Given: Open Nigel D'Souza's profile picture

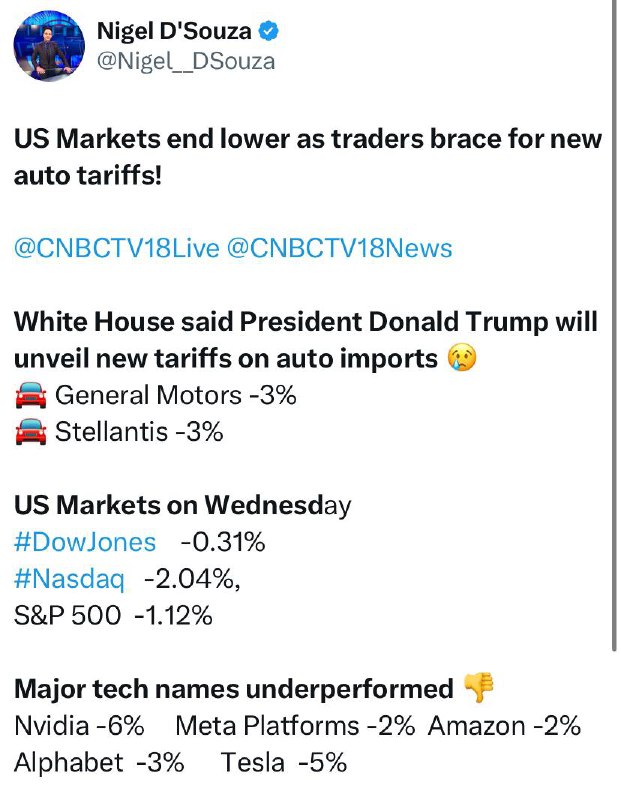Looking at the screenshot, I should click(x=49, y=46).
